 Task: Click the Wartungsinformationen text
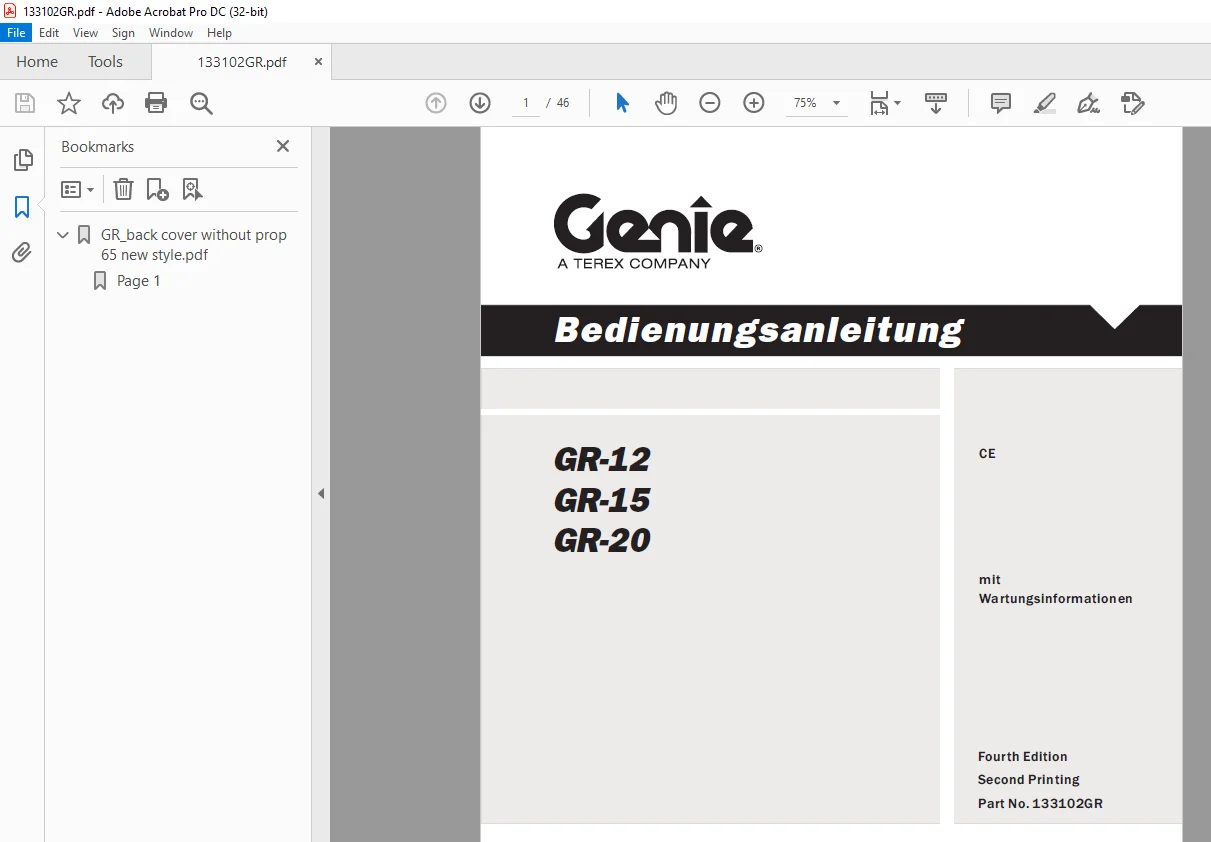tap(1055, 599)
